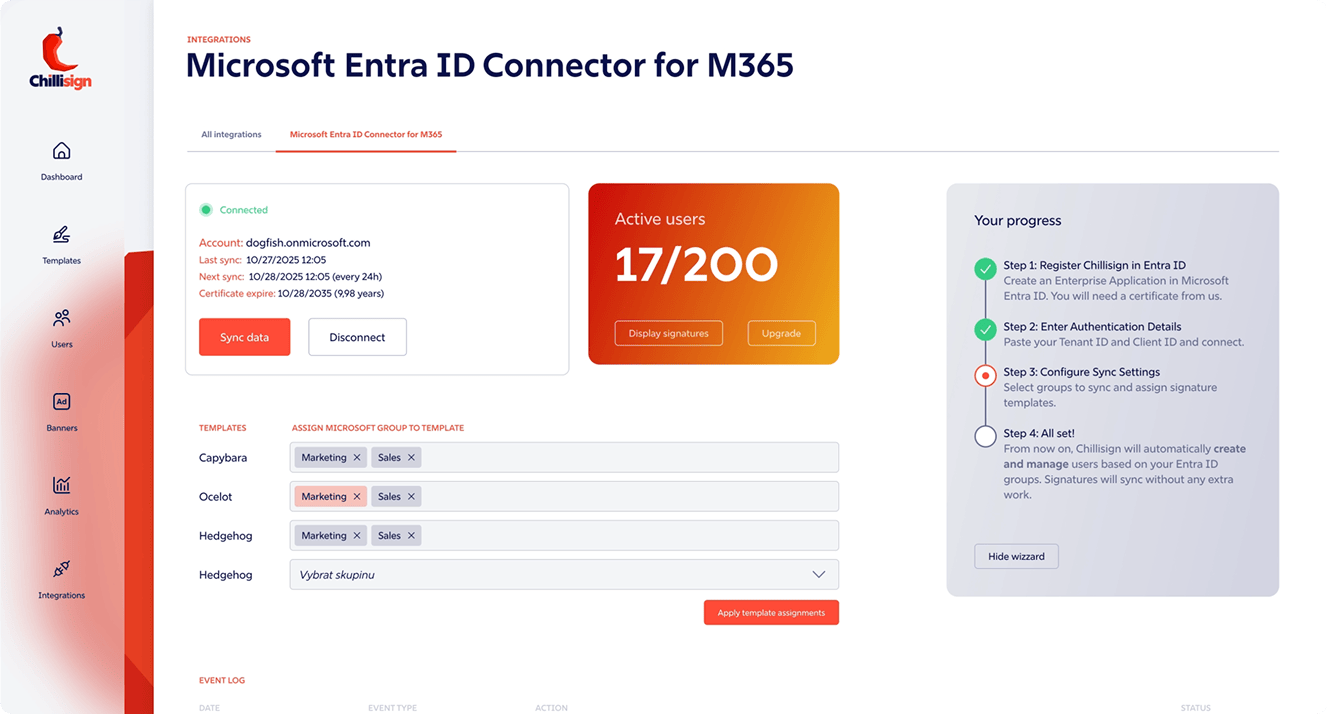Select Microsoft Entra ID Connector tab
The width and height of the screenshot is (1328, 714).
tap(366, 134)
